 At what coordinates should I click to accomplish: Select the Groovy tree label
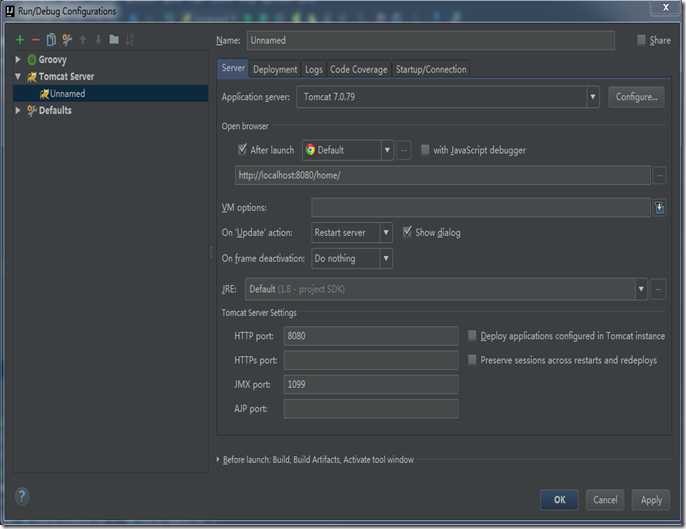click(52, 60)
